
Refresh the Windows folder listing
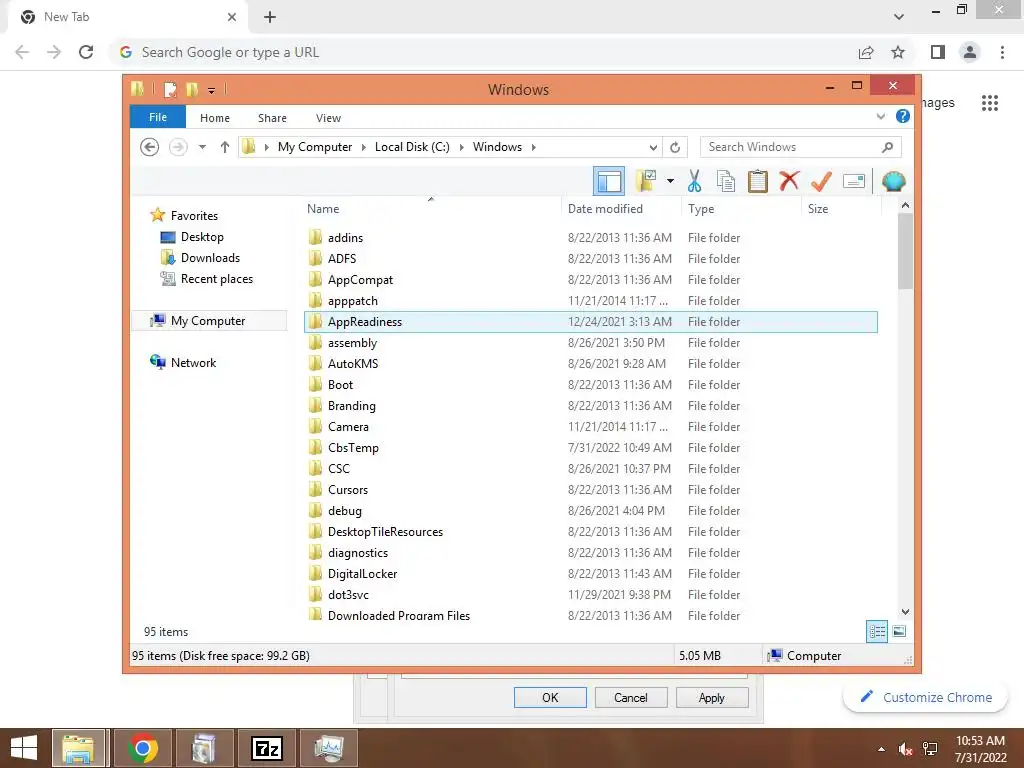[675, 148]
